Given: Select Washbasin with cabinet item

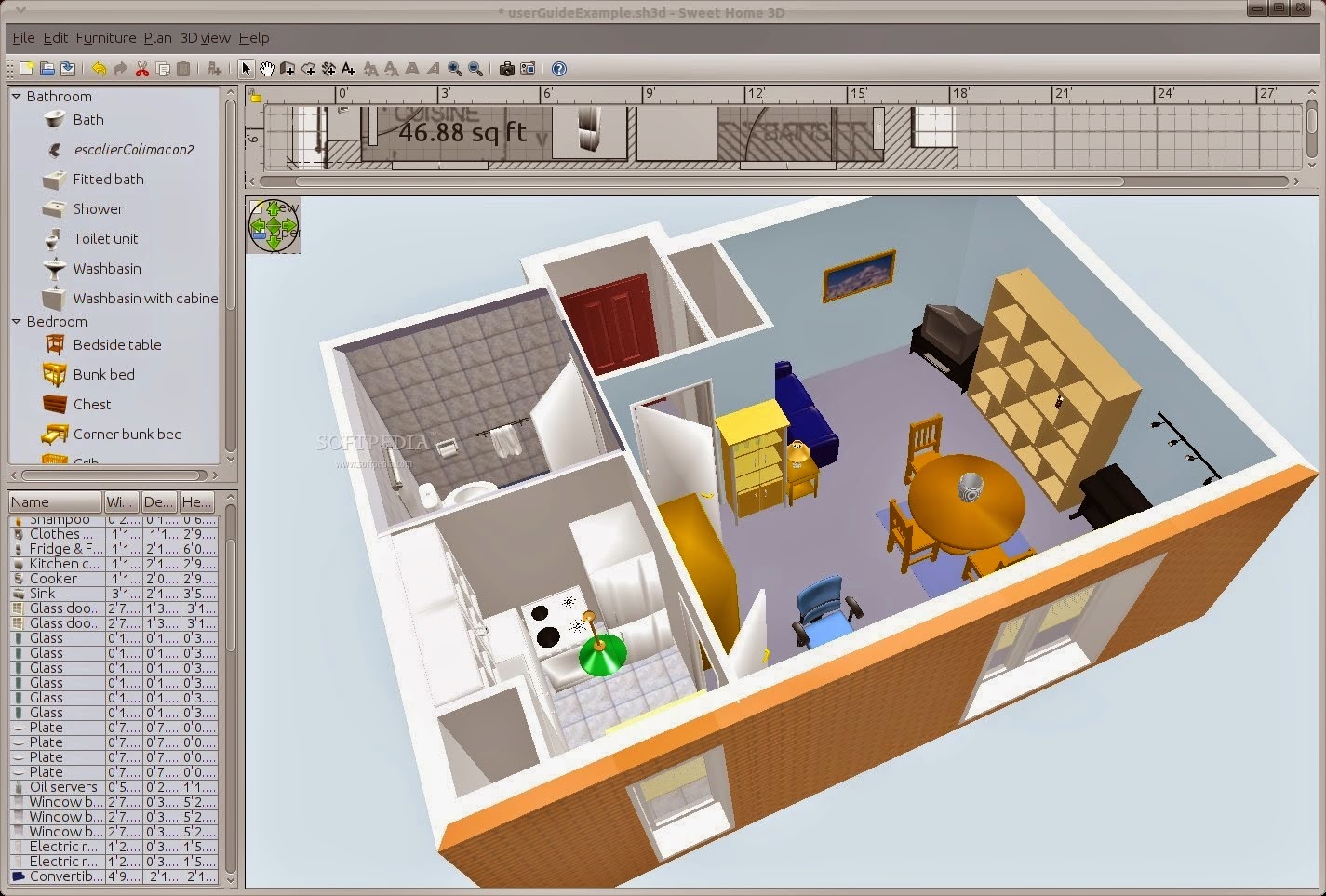Looking at the screenshot, I should coord(145,299).
